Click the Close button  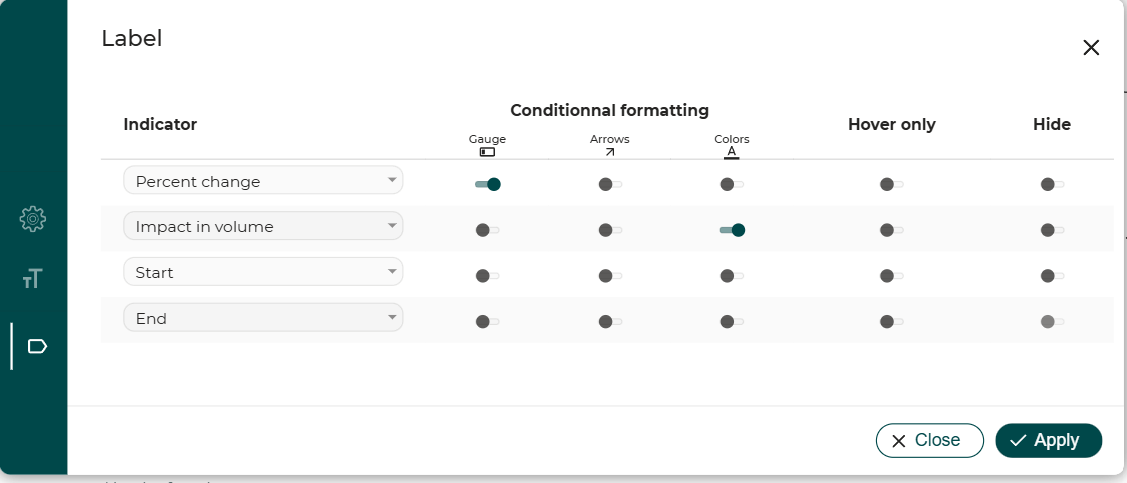pos(929,441)
